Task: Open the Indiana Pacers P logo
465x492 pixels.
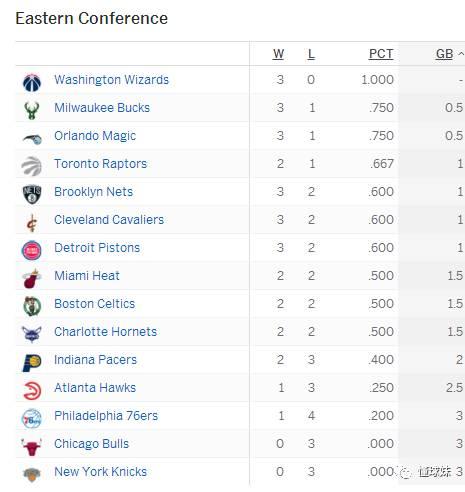Action: tap(32, 362)
